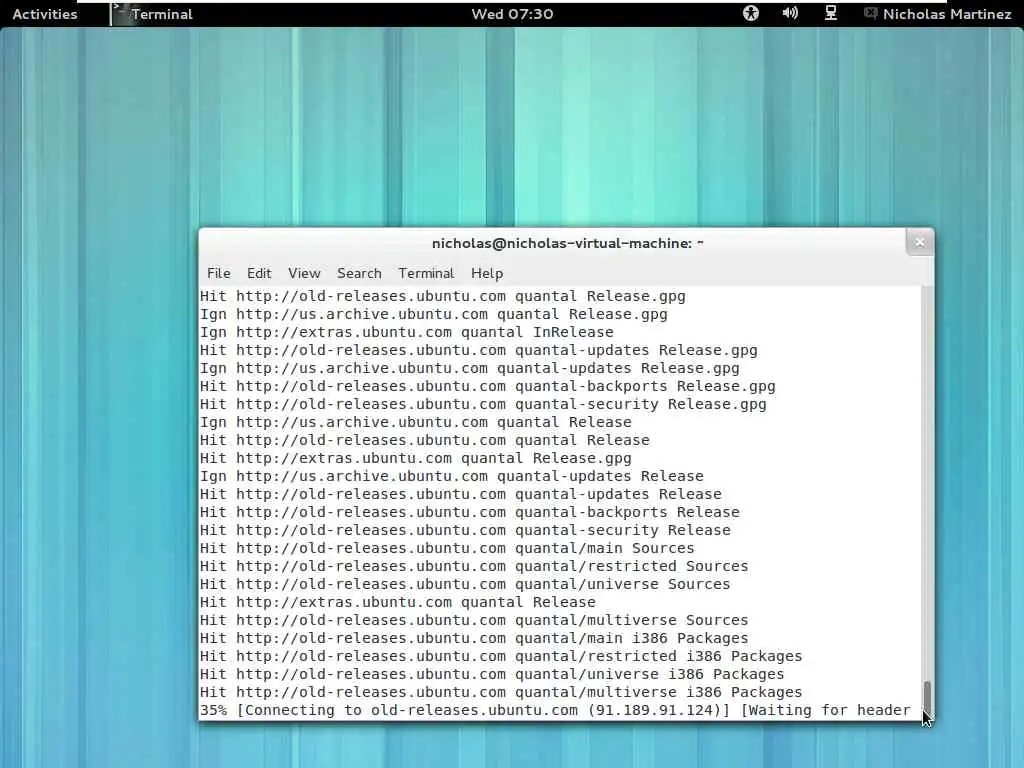Open the Activities overview
Image resolution: width=1024 pixels, height=768 pixels.
(44, 14)
